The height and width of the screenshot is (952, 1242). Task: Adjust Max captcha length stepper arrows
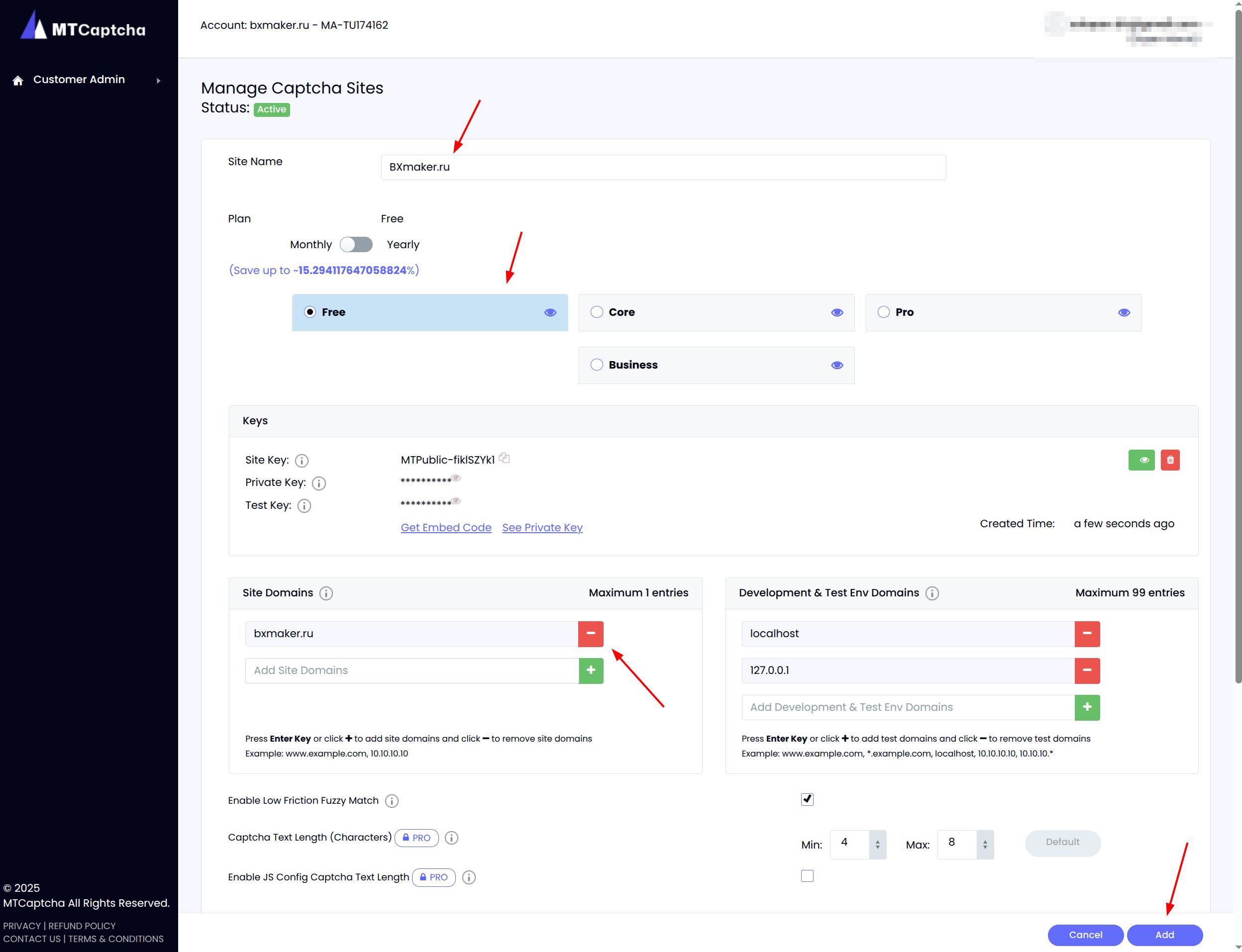click(985, 845)
